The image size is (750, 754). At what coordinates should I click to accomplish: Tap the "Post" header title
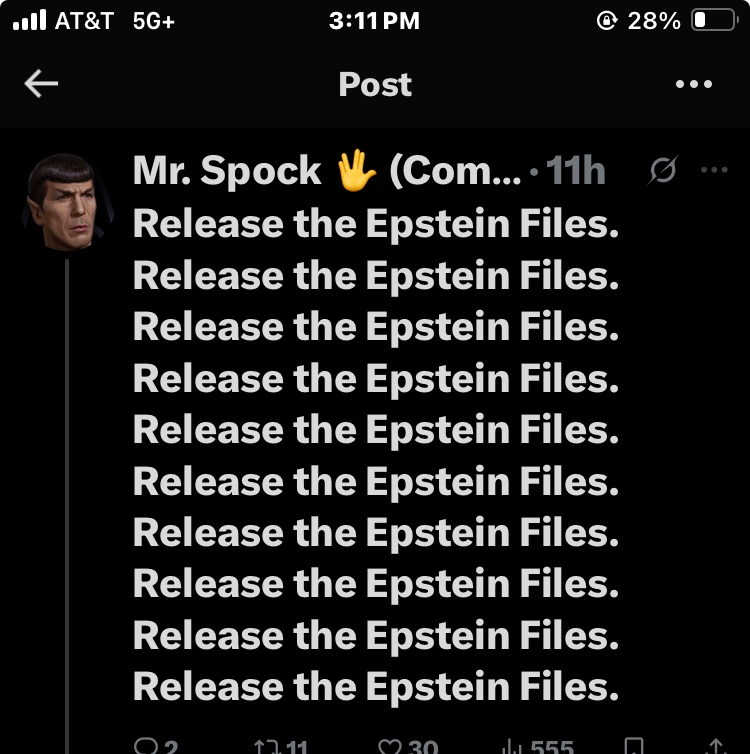click(375, 85)
